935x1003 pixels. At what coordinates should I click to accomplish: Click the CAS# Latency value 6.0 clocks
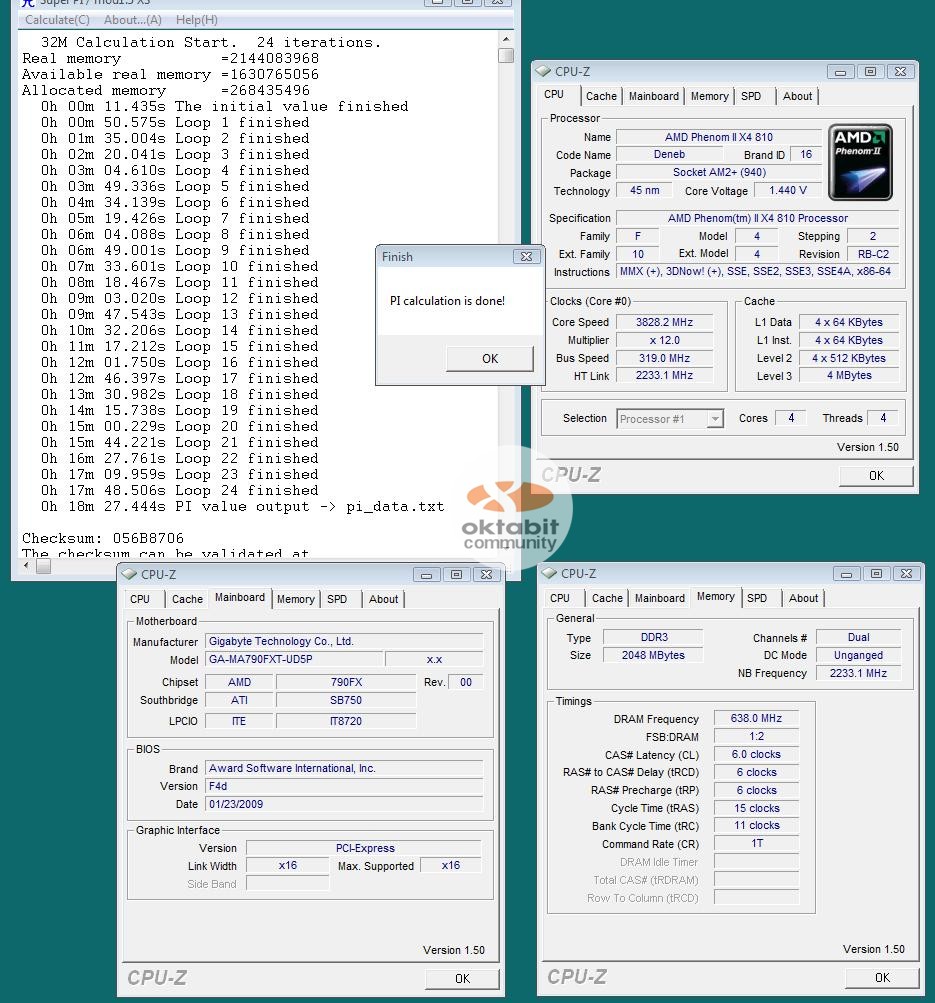pos(757,755)
